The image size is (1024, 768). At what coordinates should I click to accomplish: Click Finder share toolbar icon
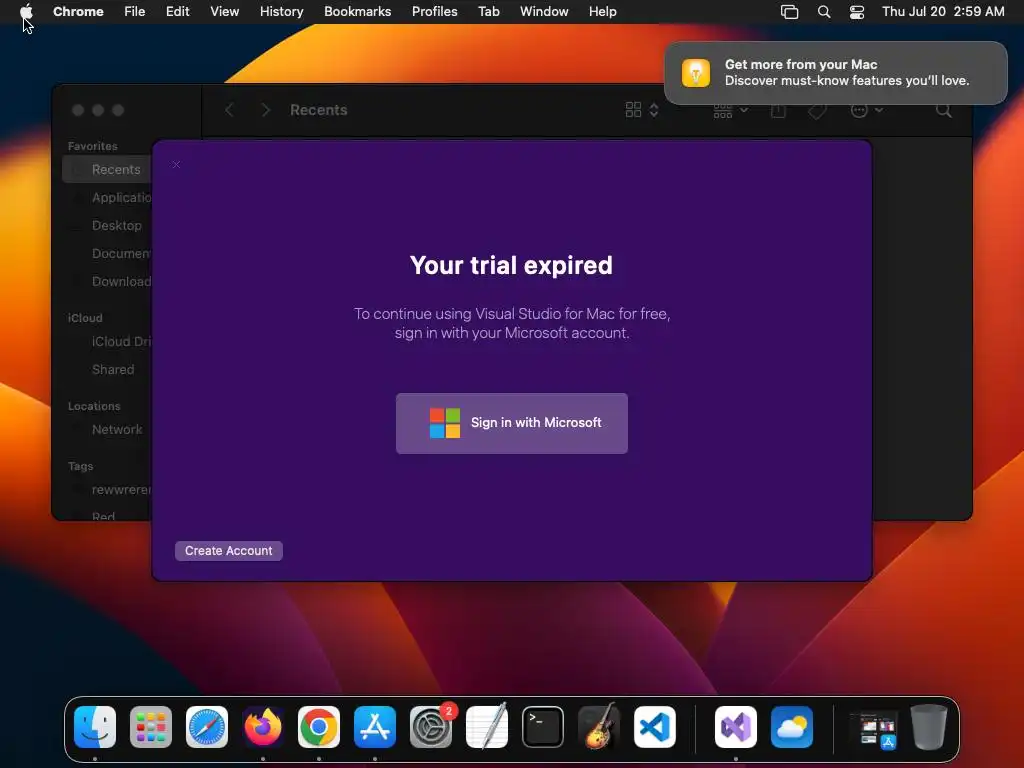pyautogui.click(x=778, y=110)
